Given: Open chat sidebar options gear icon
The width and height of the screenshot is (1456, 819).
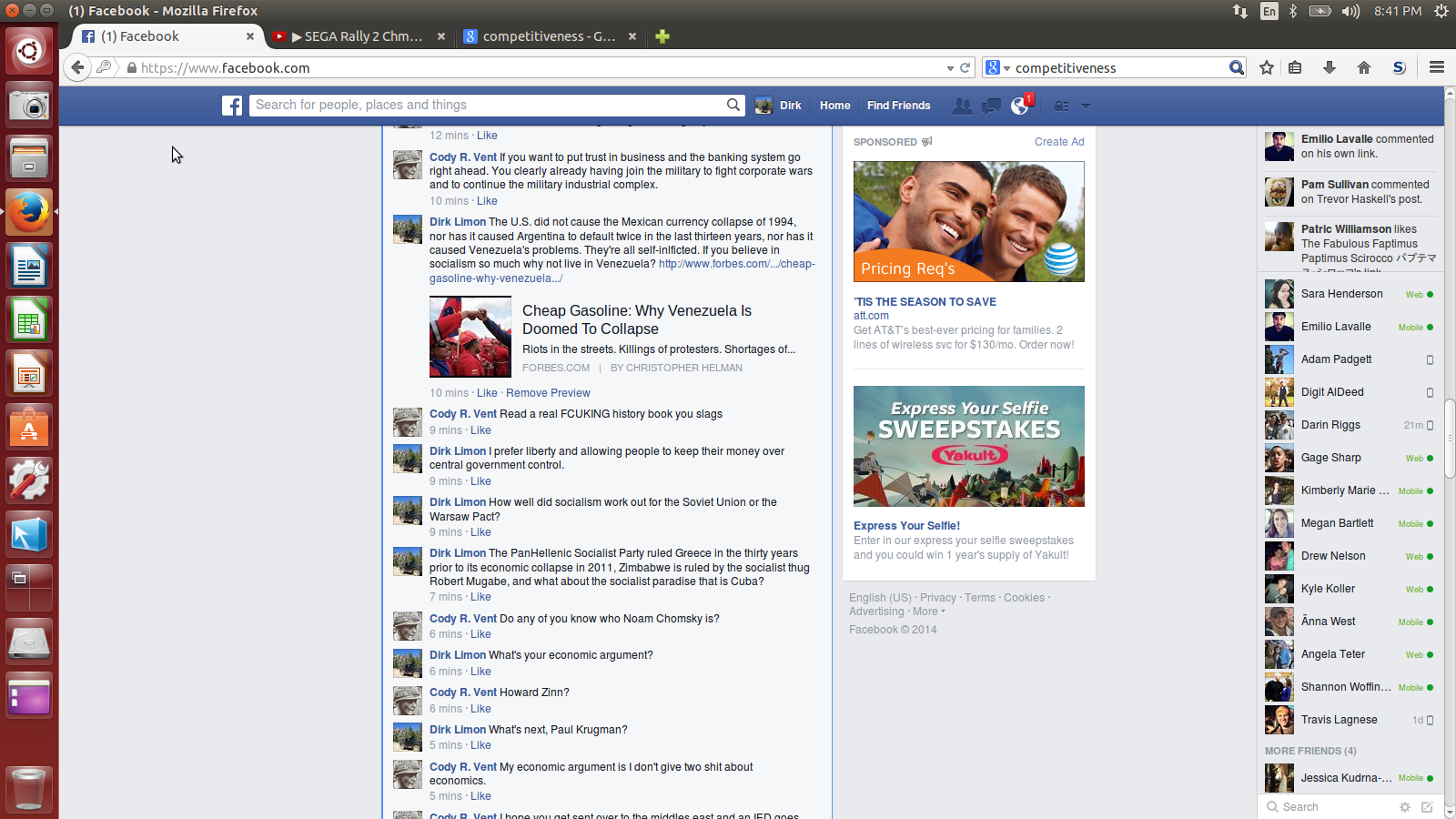Looking at the screenshot, I should pos(1404,807).
